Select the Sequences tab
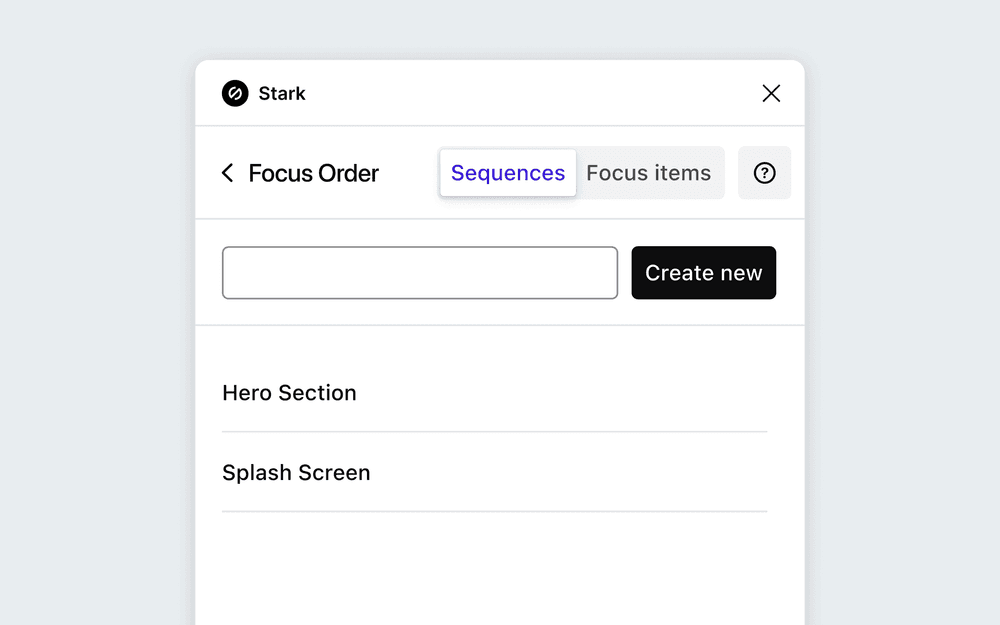Image resolution: width=1000 pixels, height=625 pixels. [x=507, y=173]
